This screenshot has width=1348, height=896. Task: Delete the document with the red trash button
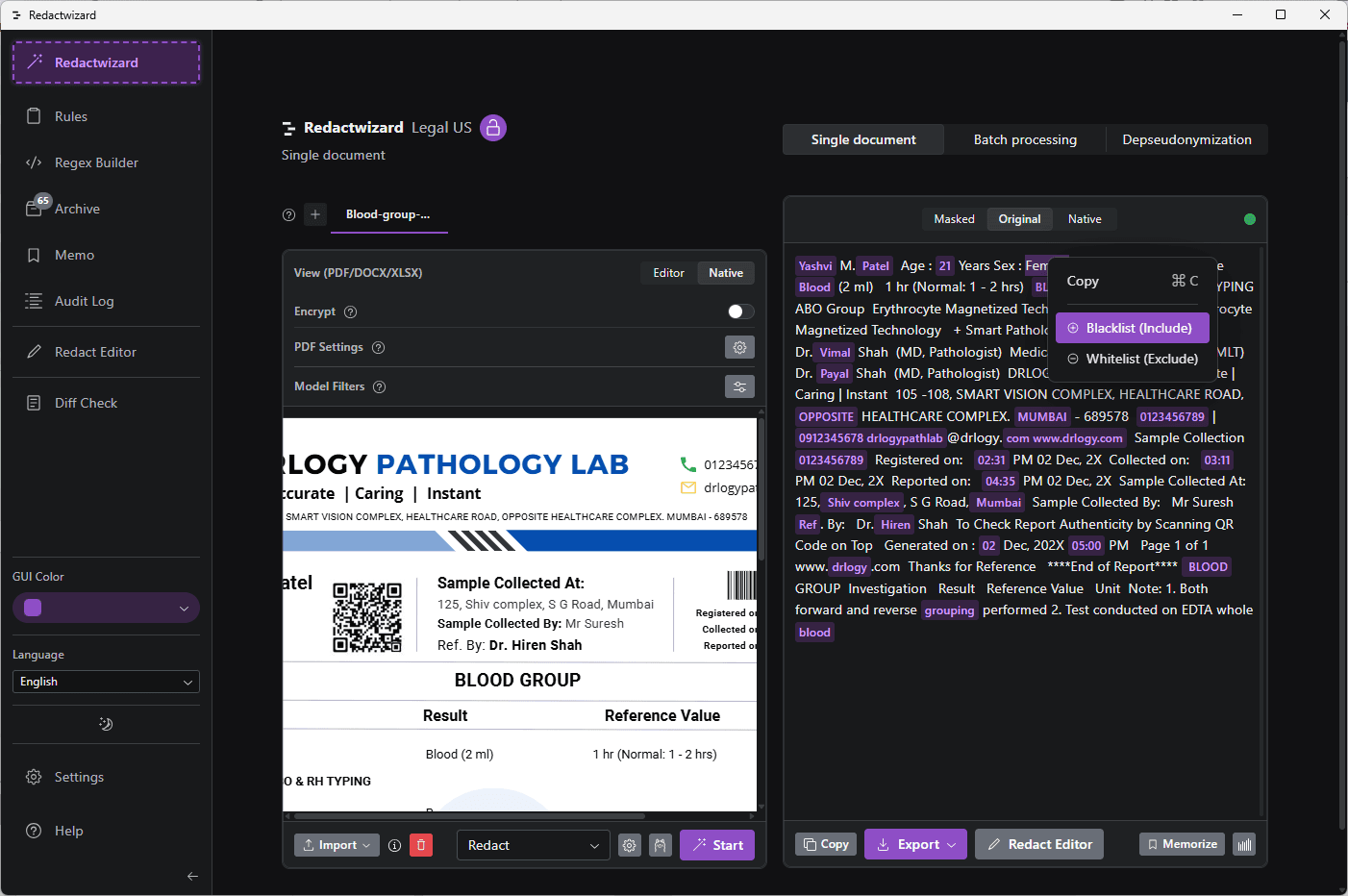(421, 845)
